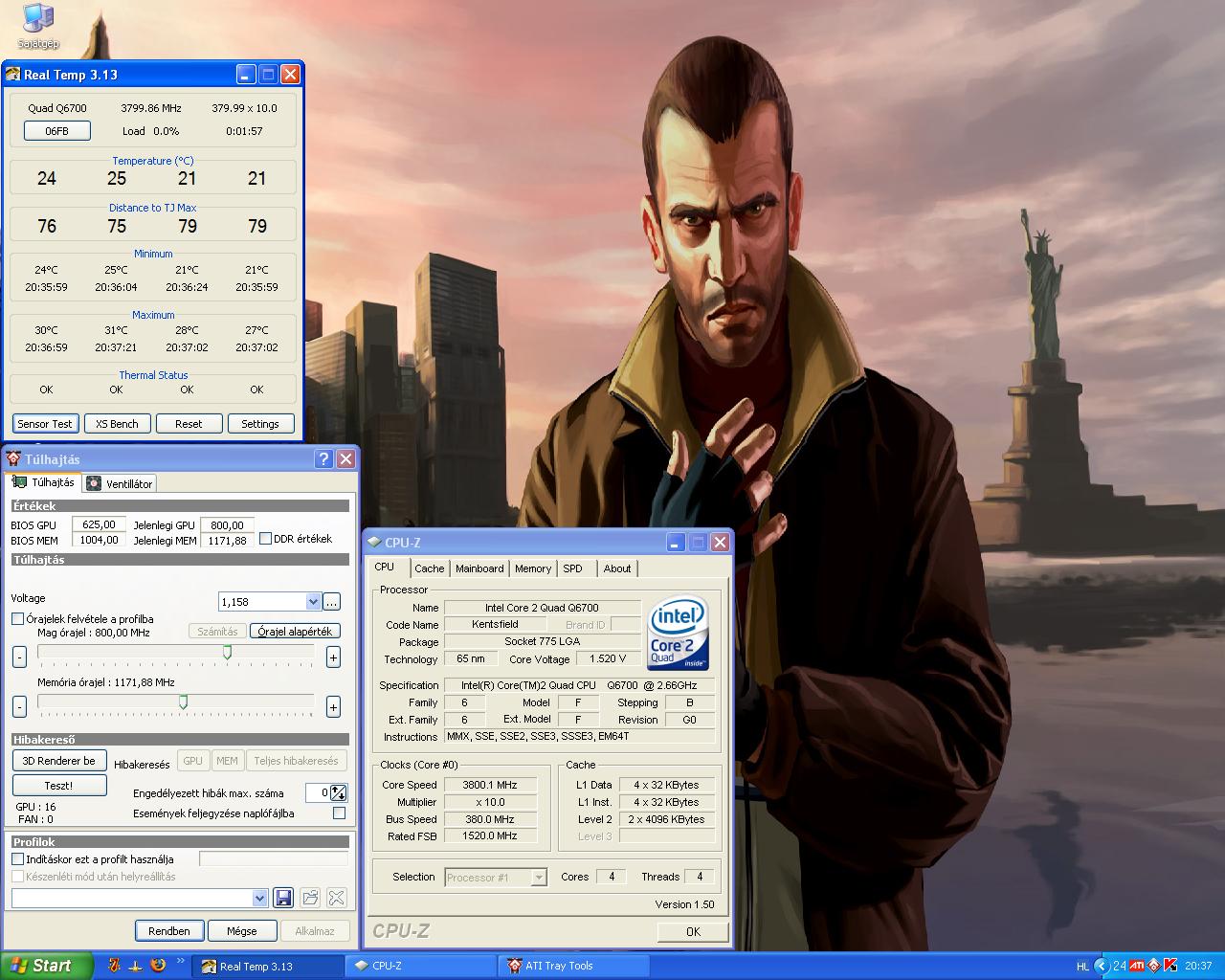
Task: Click the Teszt! button
Action: [x=58, y=786]
